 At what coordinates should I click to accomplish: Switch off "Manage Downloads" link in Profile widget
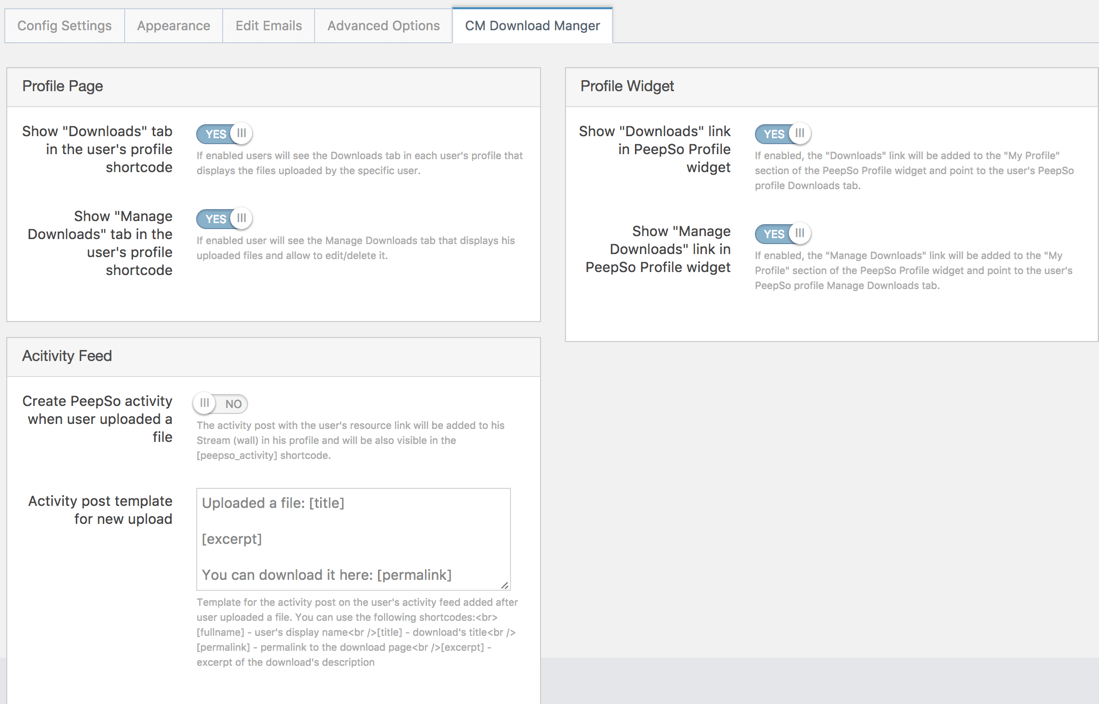(x=782, y=234)
